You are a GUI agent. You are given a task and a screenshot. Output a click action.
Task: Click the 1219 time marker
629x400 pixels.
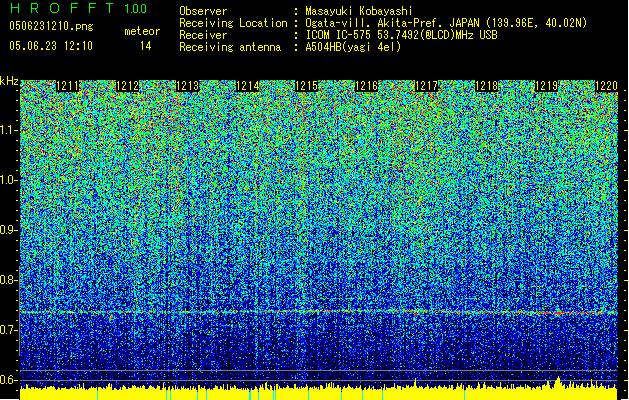click(546, 86)
